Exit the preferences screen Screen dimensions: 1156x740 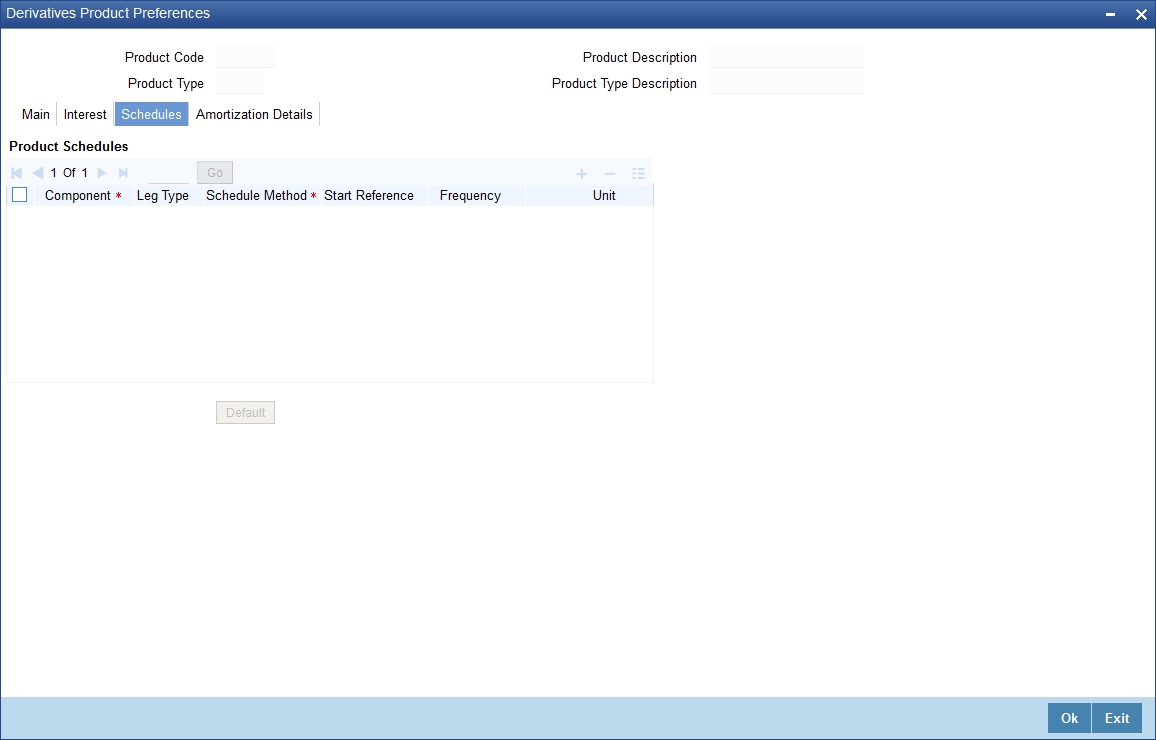(1116, 718)
